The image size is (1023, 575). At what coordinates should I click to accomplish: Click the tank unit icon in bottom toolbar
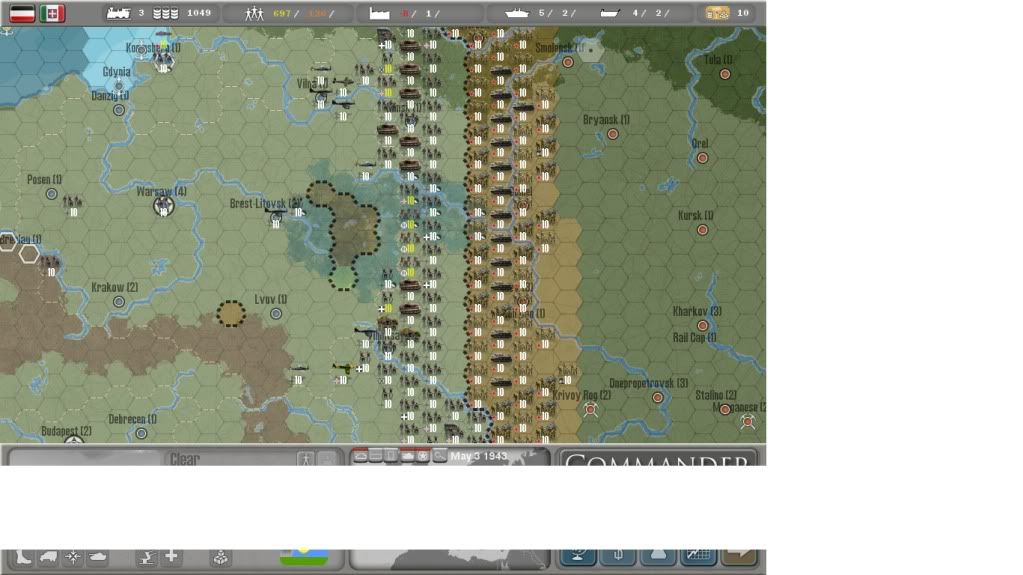98,557
